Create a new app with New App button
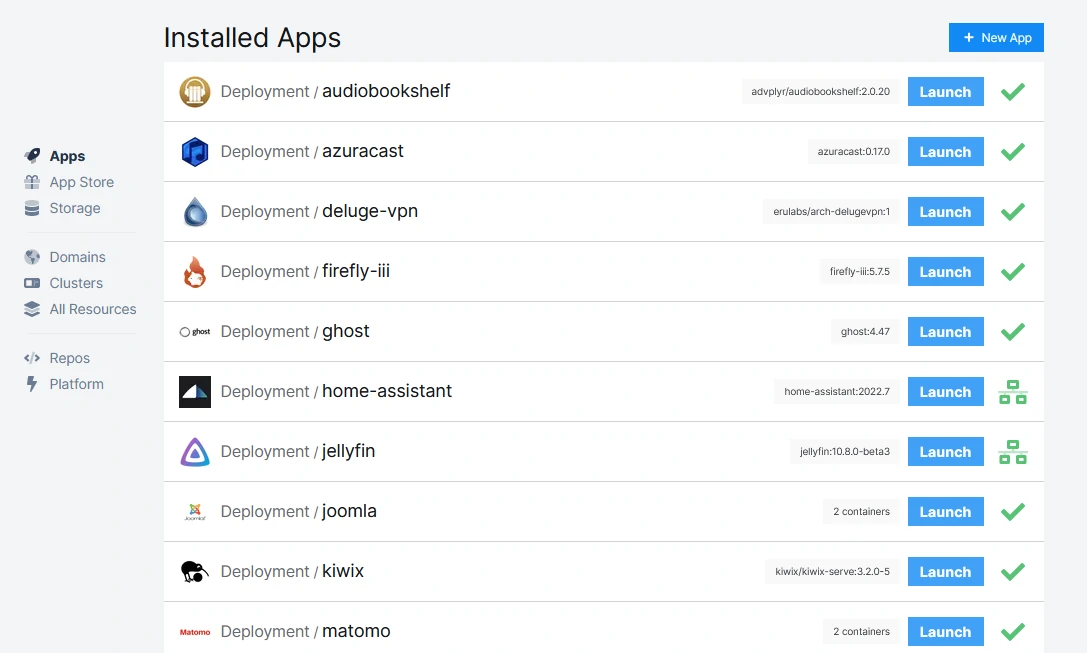Viewport: 1087px width, 653px height. point(996,37)
